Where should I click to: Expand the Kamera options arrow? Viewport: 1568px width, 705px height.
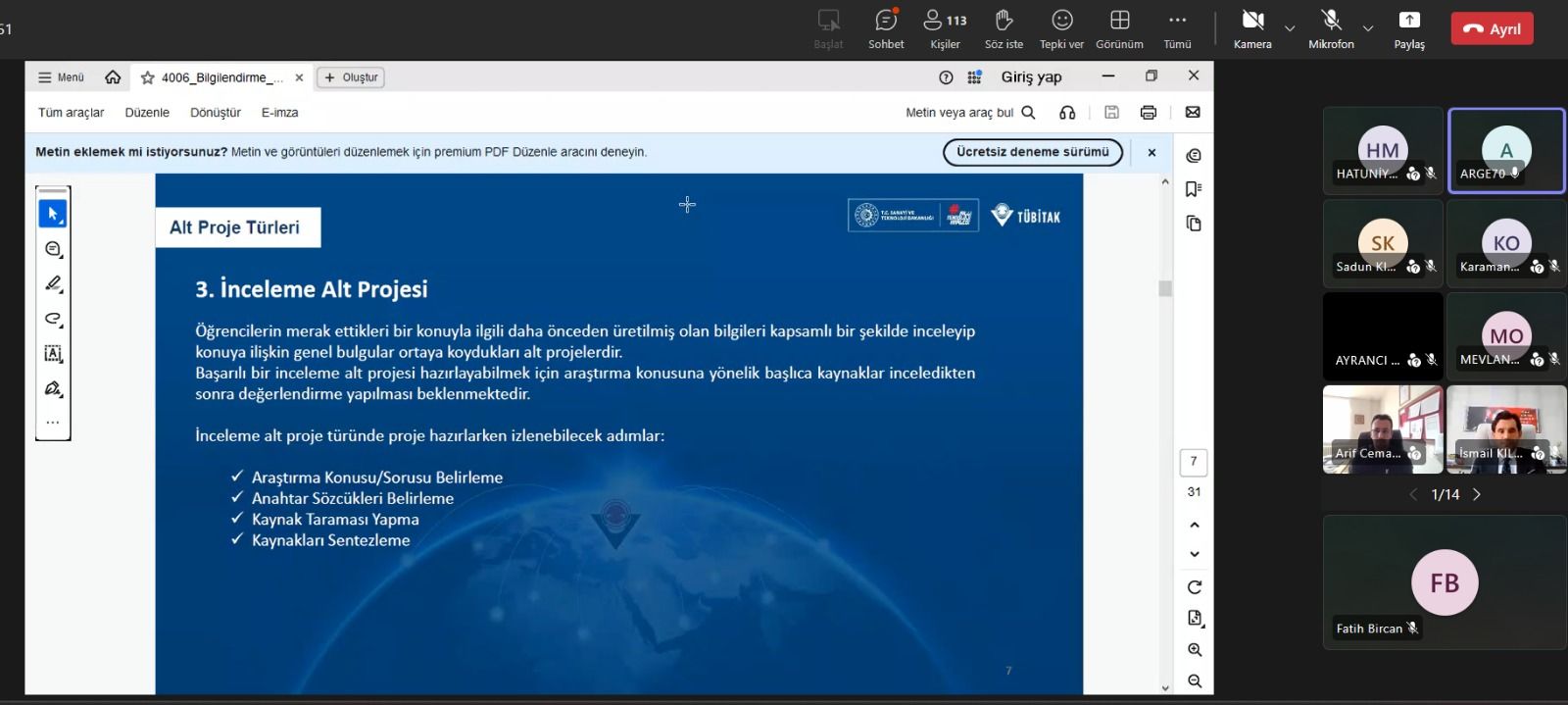(x=1290, y=28)
